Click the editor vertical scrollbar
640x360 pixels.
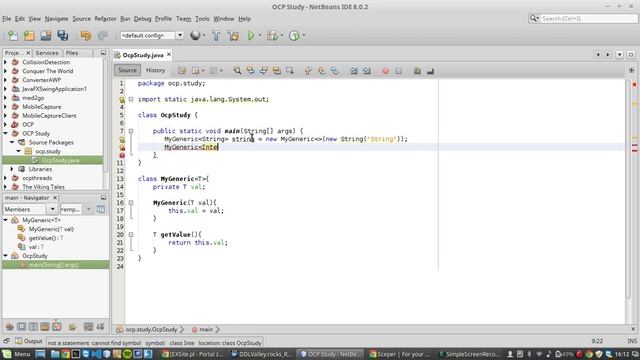(628, 188)
